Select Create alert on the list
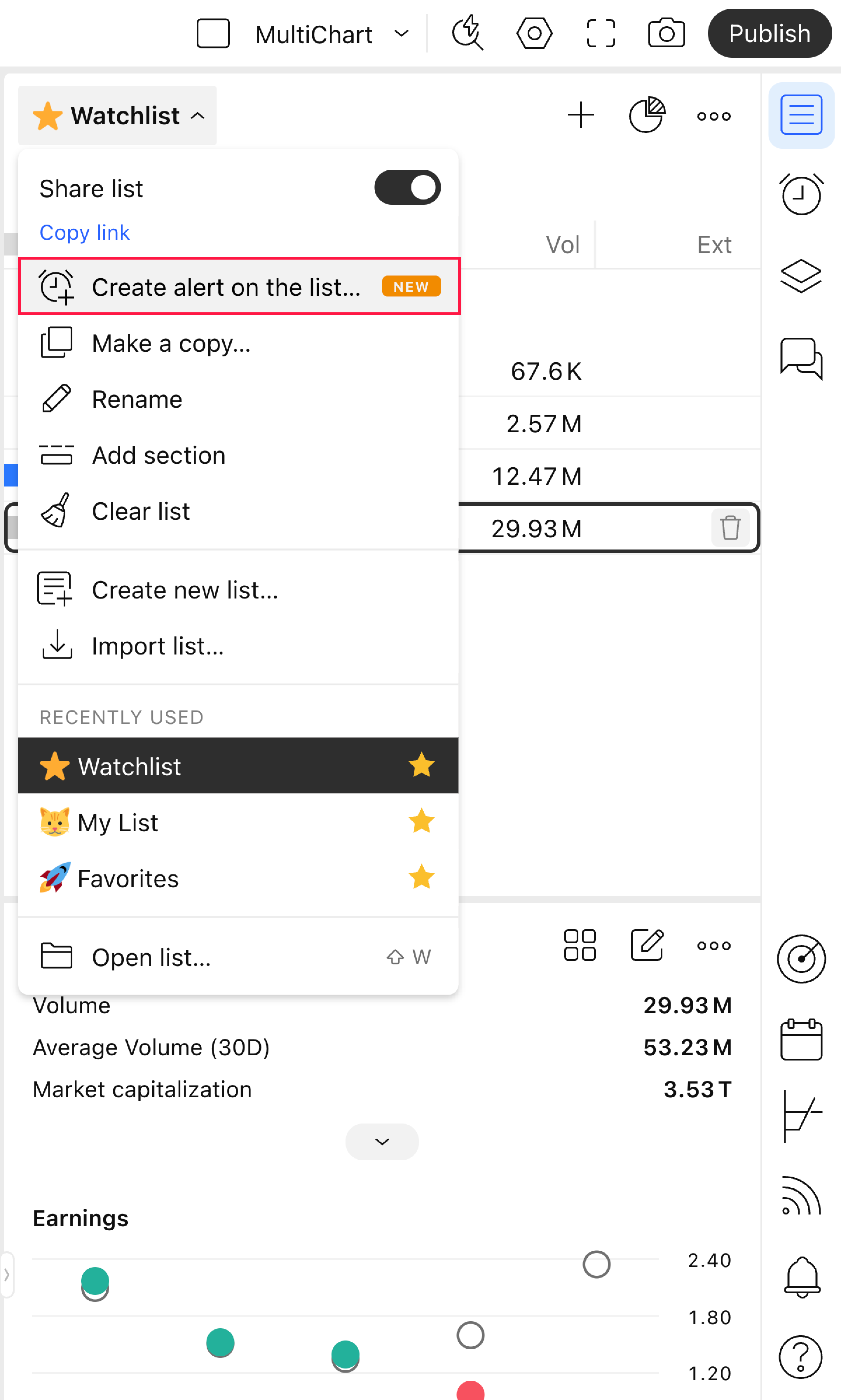 coord(227,287)
